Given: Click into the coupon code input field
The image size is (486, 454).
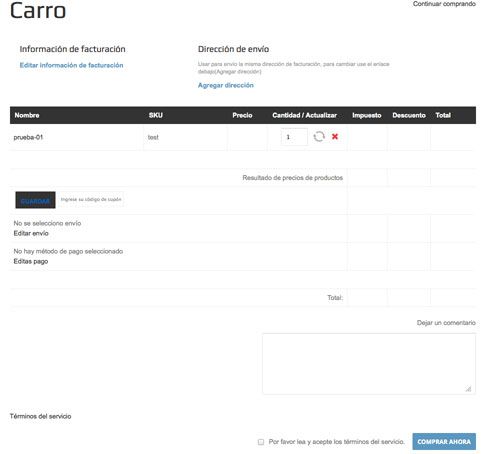Looking at the screenshot, I should click(x=91, y=199).
